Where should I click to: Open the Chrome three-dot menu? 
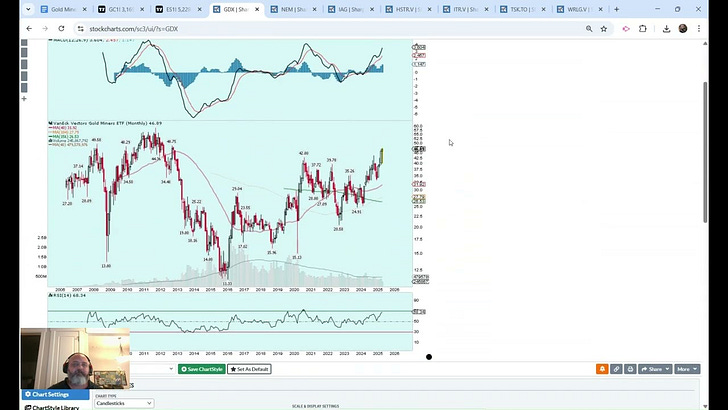699,29
